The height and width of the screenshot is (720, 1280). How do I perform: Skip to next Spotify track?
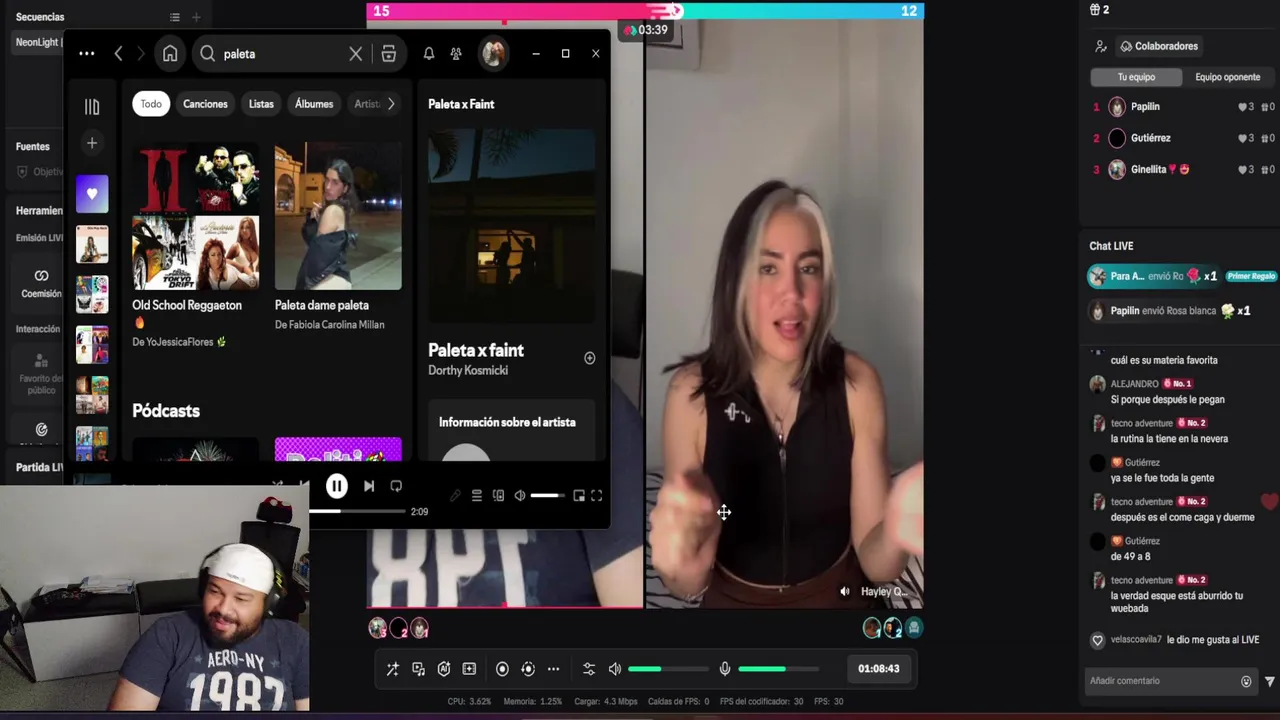(369, 486)
